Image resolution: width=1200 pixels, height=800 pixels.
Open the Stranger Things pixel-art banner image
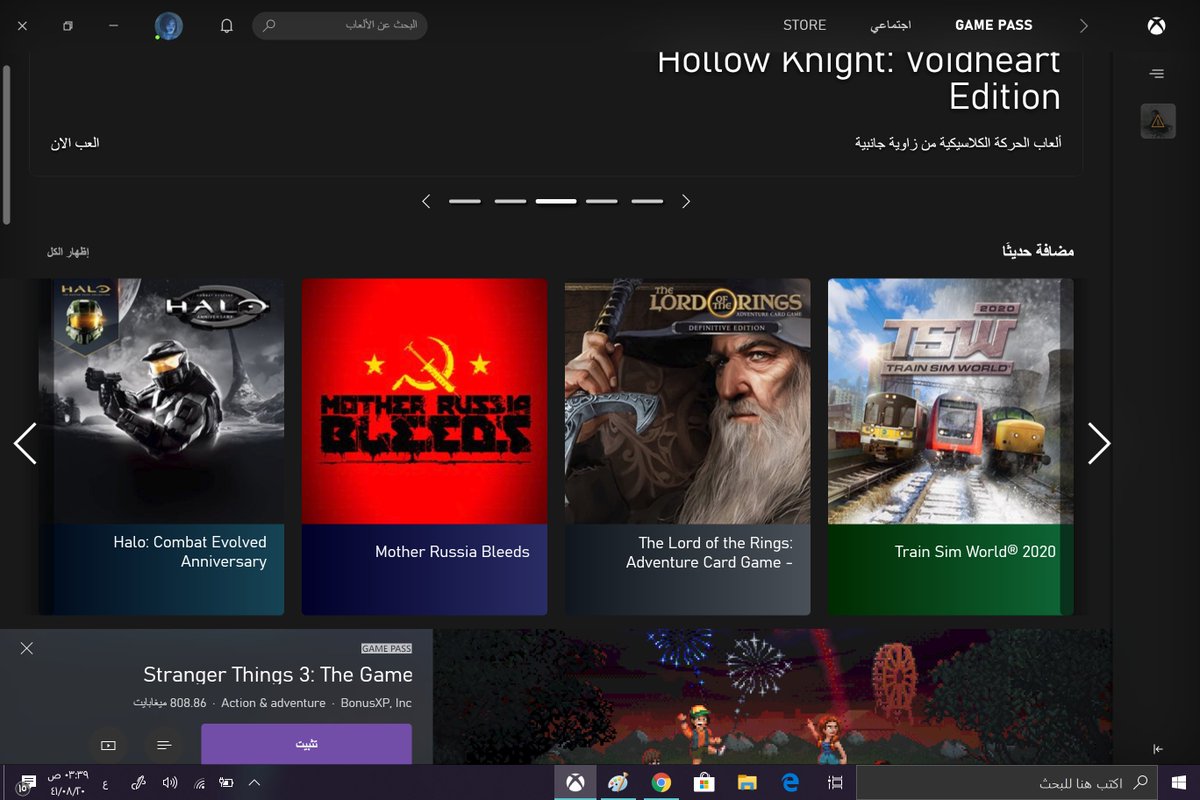point(772,697)
